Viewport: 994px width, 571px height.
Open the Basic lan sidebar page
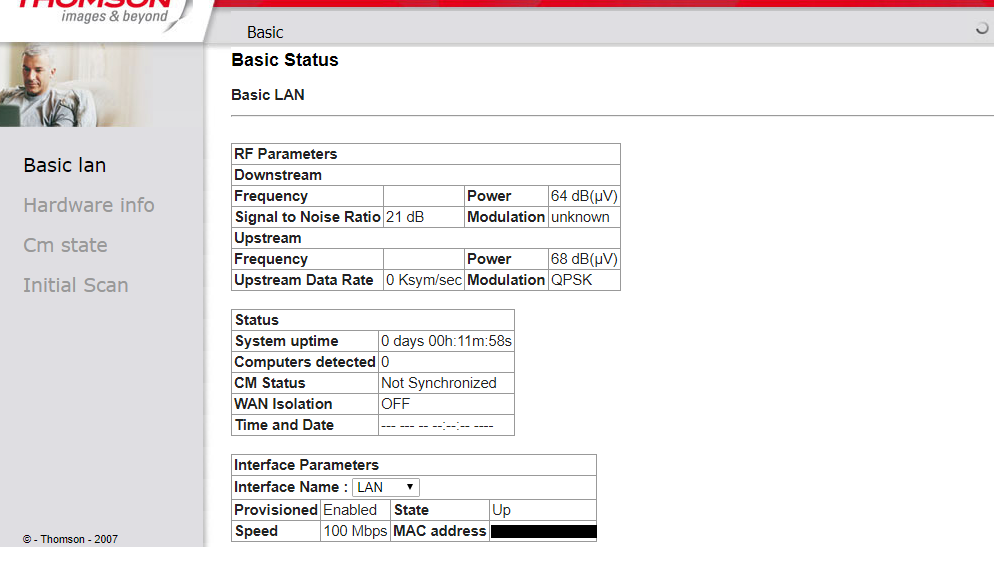[65, 165]
